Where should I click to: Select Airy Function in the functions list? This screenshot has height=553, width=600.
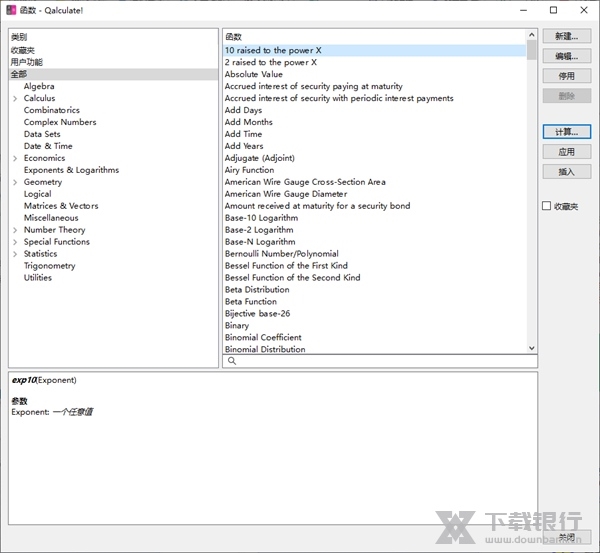249,170
